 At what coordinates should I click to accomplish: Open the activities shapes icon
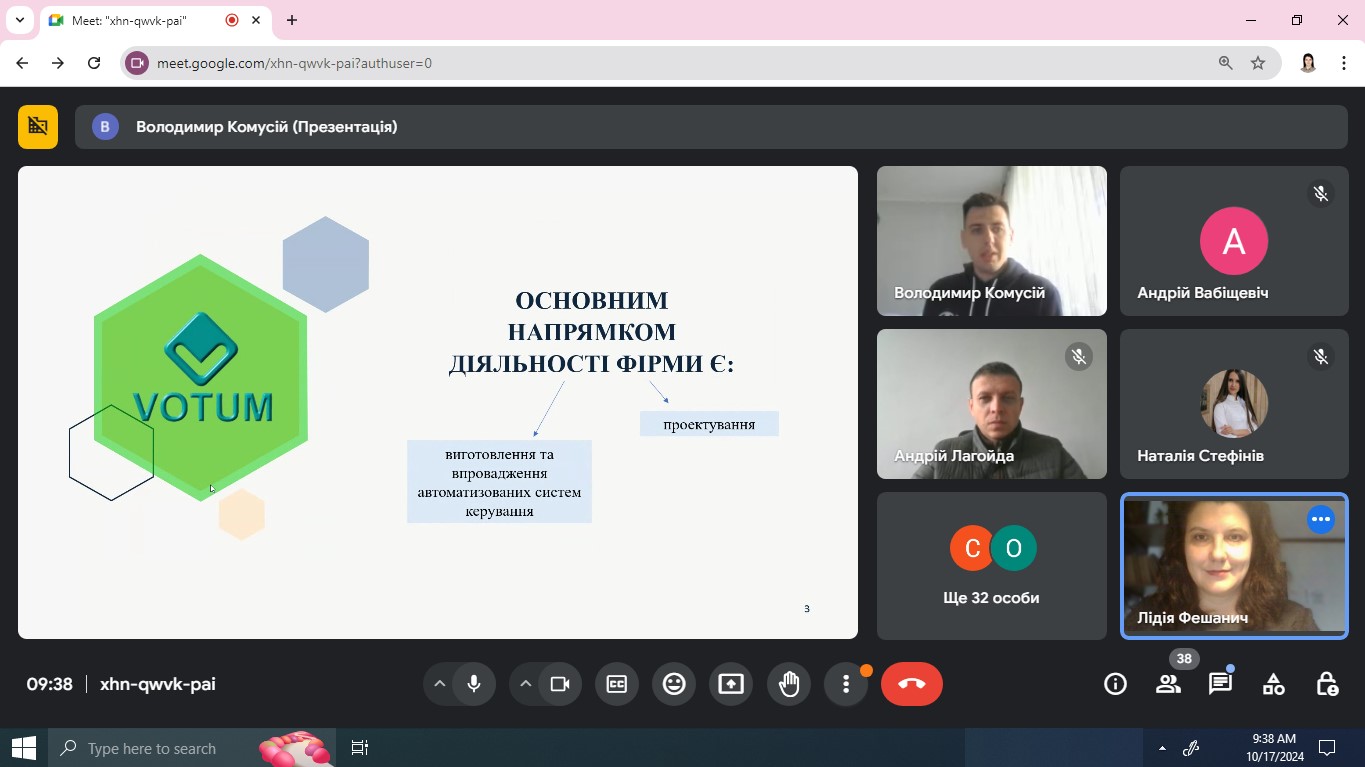[x=1273, y=684]
